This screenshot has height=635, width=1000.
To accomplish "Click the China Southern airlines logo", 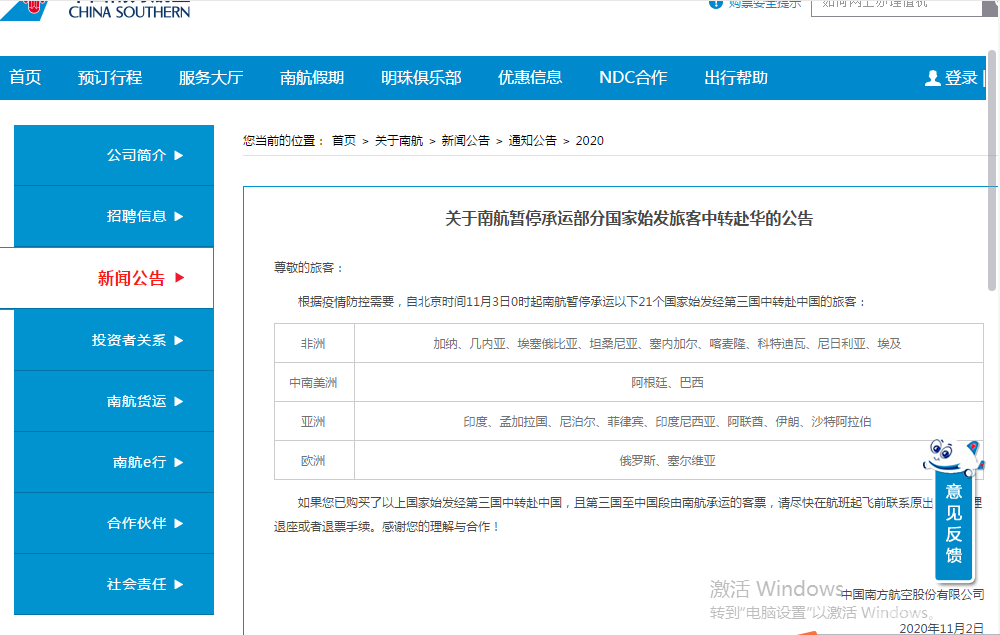I will coord(80,10).
